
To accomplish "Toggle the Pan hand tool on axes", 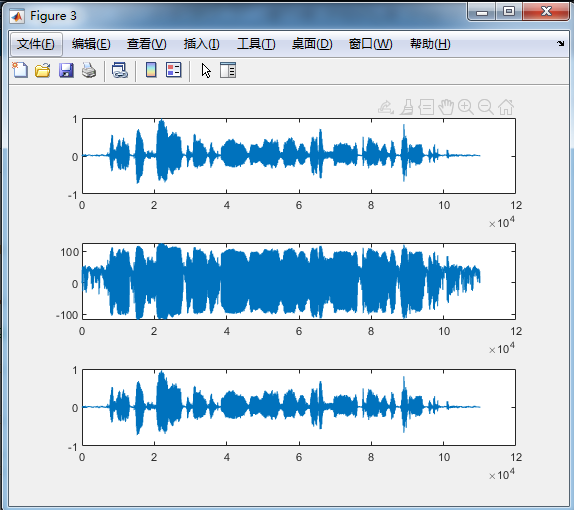I will point(446,107).
